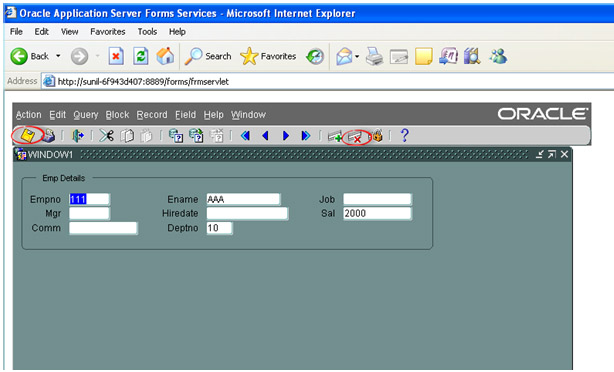Open the browser View menu

pos(69,32)
